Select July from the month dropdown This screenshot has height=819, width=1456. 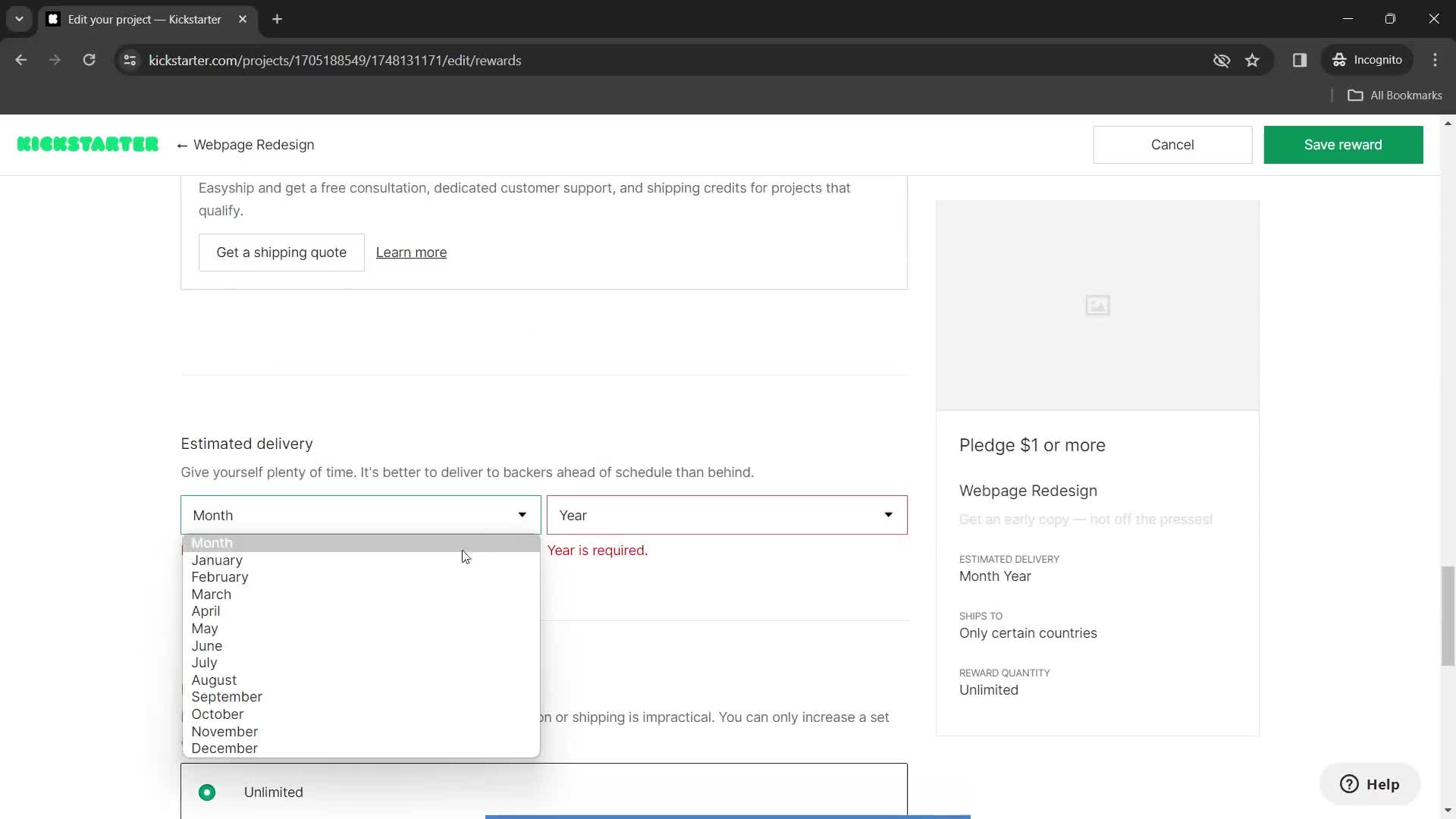204,663
